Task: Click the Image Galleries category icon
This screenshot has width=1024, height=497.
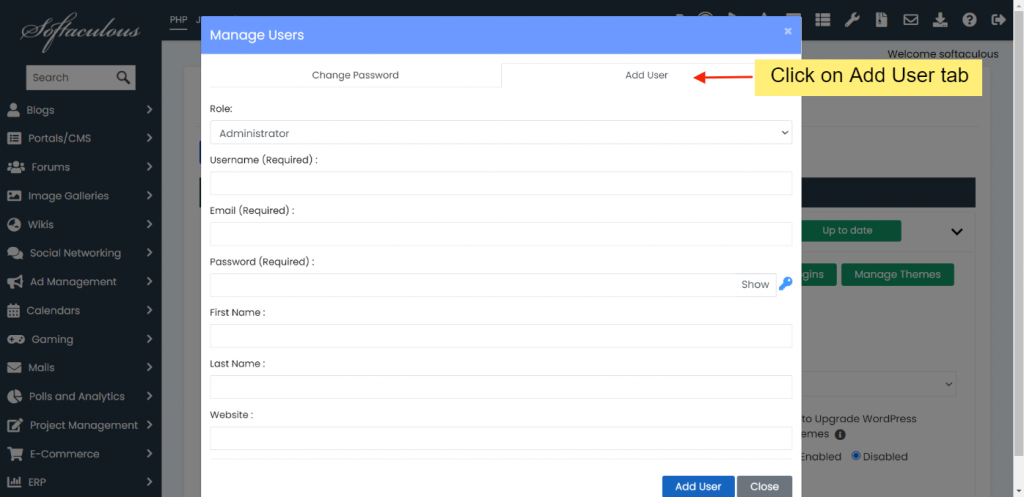Action: [x=14, y=196]
